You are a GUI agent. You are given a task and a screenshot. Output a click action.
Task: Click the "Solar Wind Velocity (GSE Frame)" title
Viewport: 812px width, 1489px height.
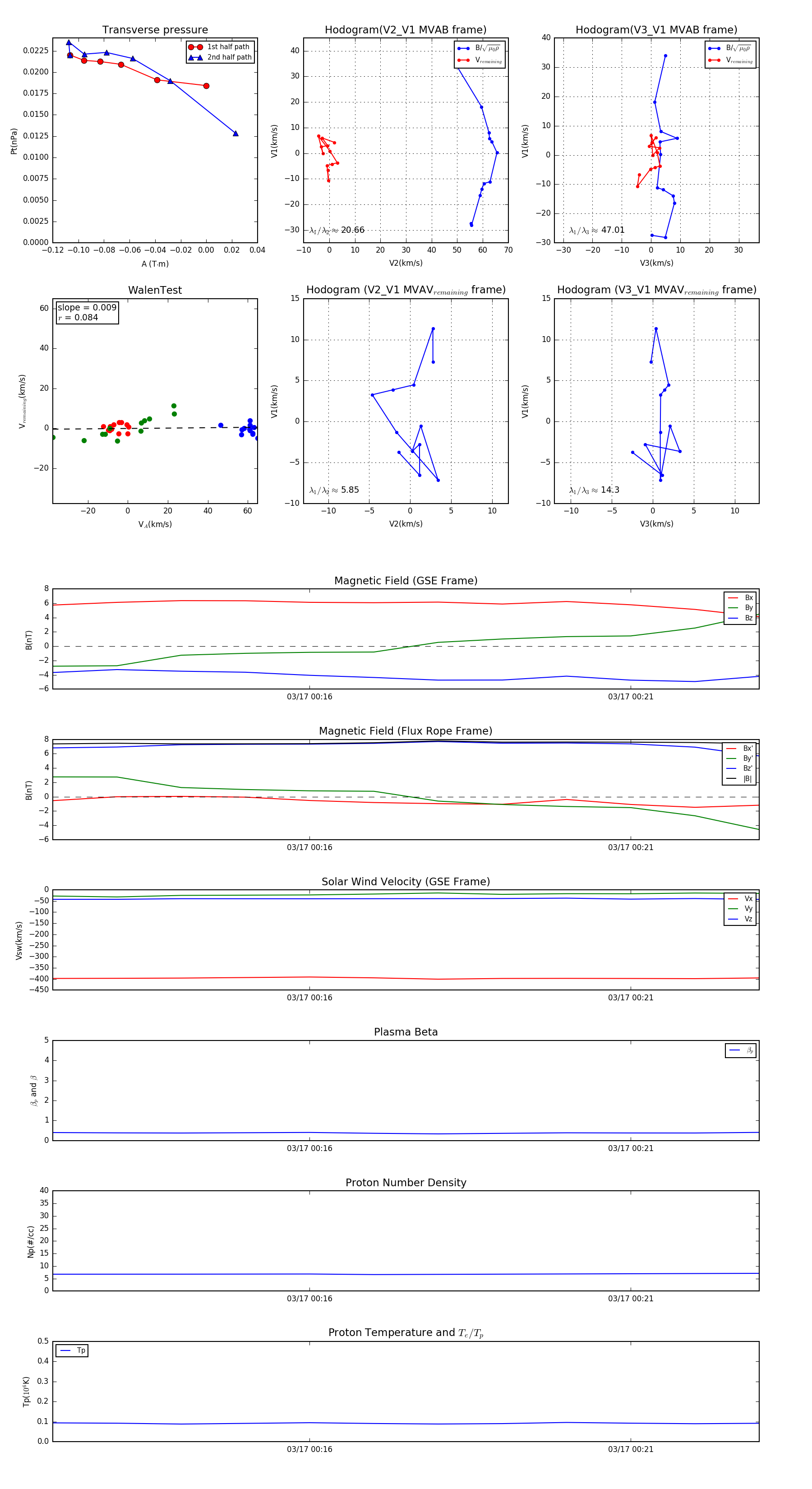pos(406,882)
